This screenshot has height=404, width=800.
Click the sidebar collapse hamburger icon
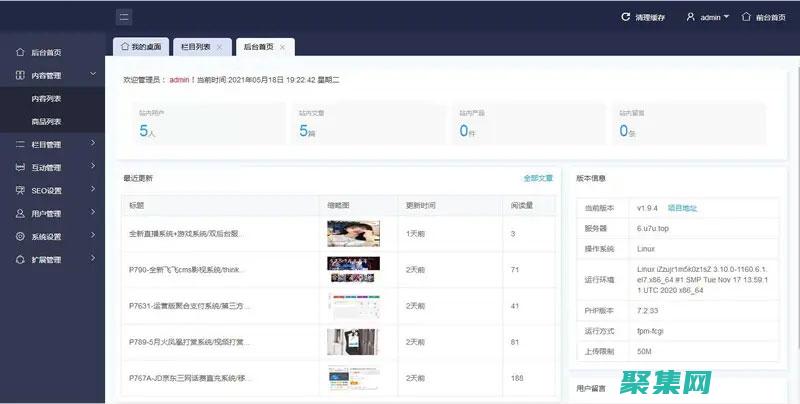[124, 17]
